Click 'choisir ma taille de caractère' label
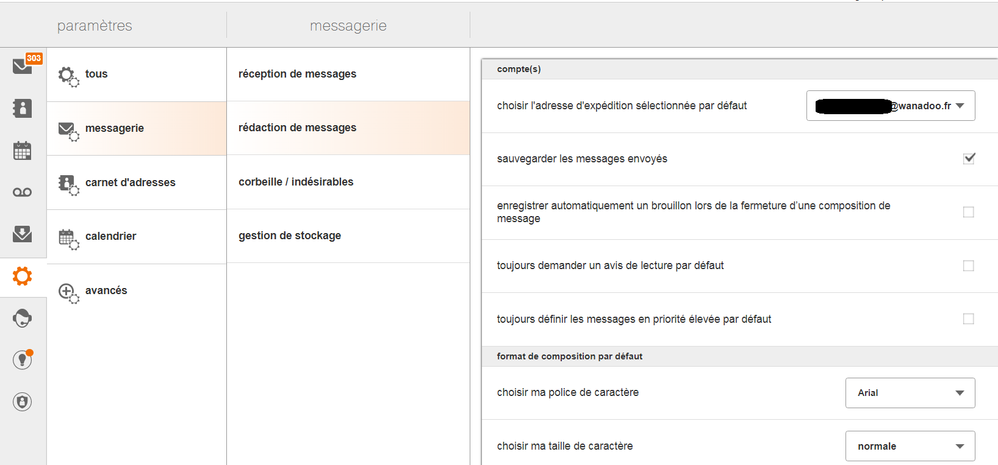998x465 pixels. [565, 446]
